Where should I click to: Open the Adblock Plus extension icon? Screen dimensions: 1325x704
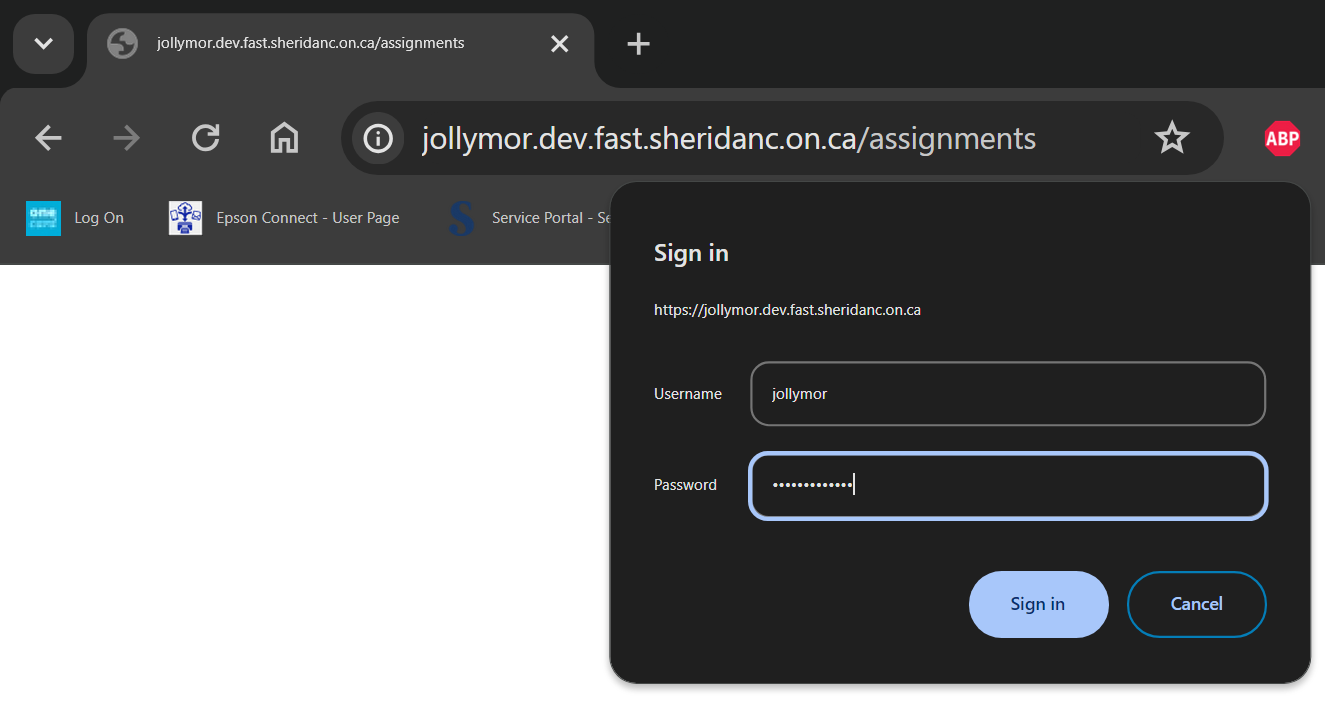(x=1282, y=138)
